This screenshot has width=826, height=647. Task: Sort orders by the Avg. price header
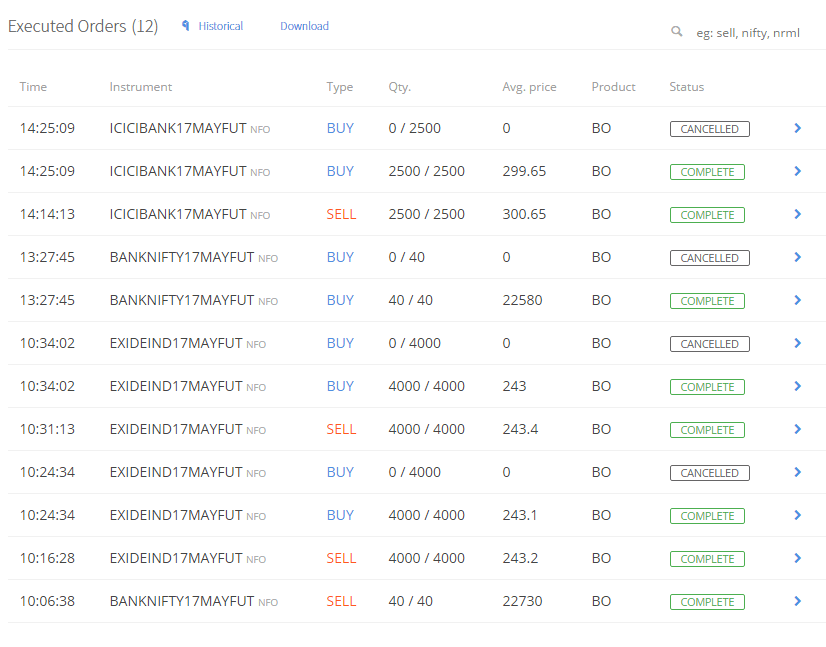pos(529,87)
